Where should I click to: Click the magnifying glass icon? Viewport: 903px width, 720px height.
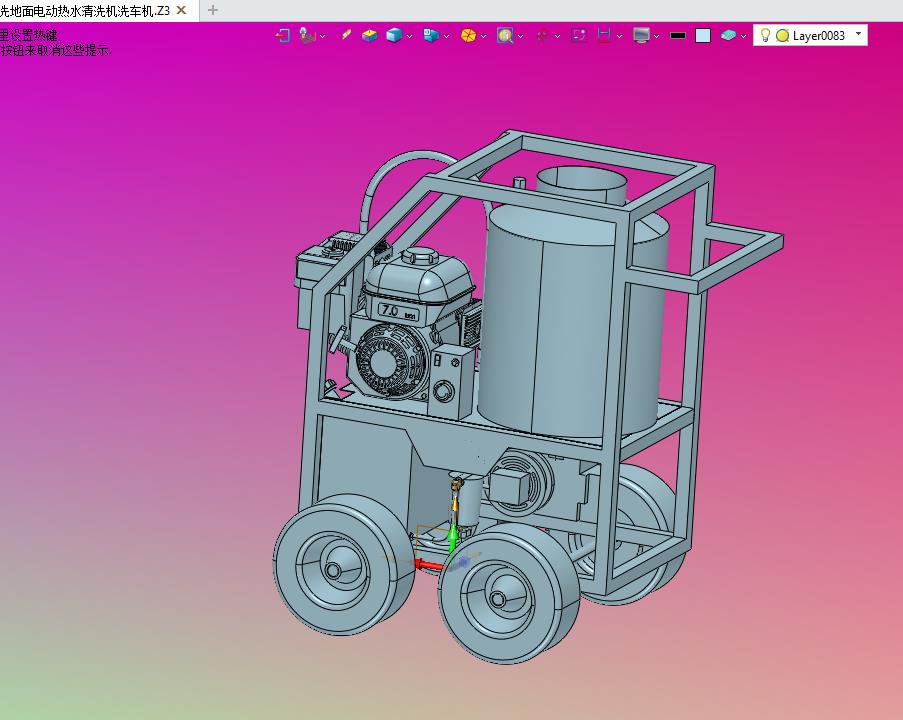(x=505, y=36)
